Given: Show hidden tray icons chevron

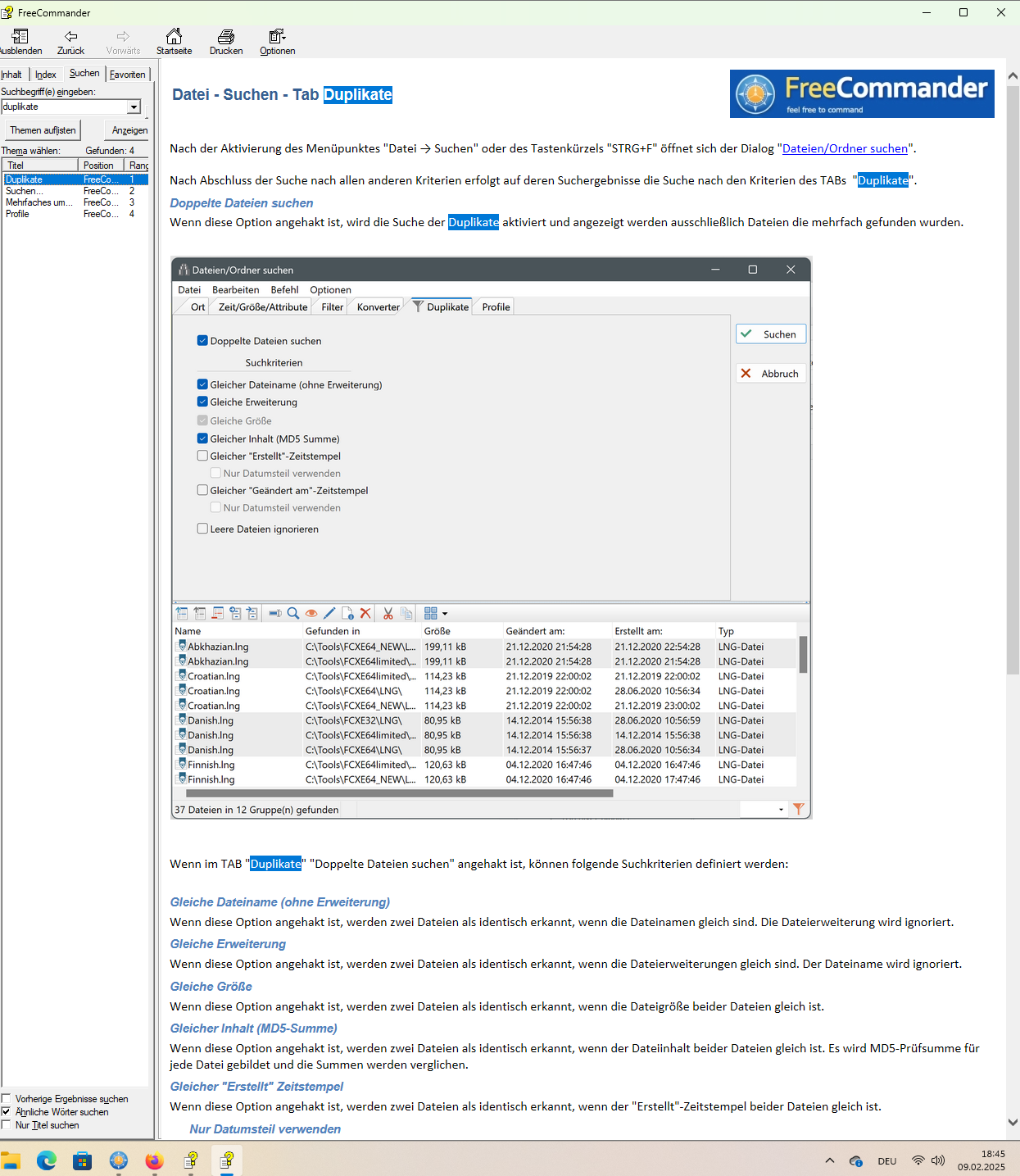Looking at the screenshot, I should [830, 1160].
